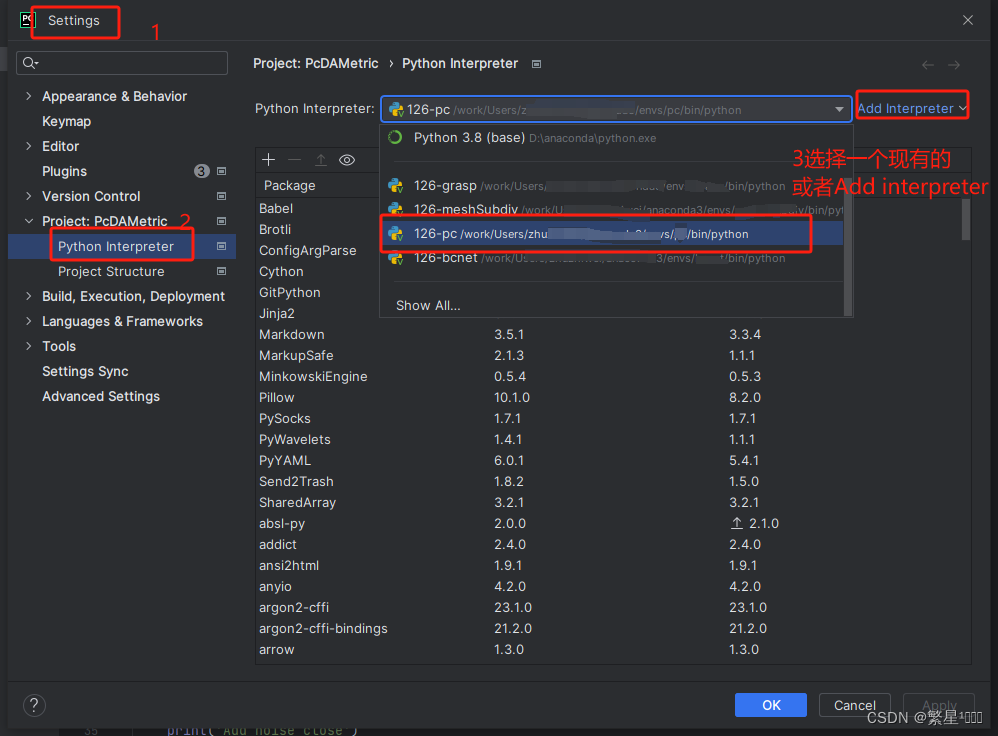Click the OK button
The image size is (998, 736).
click(x=771, y=705)
